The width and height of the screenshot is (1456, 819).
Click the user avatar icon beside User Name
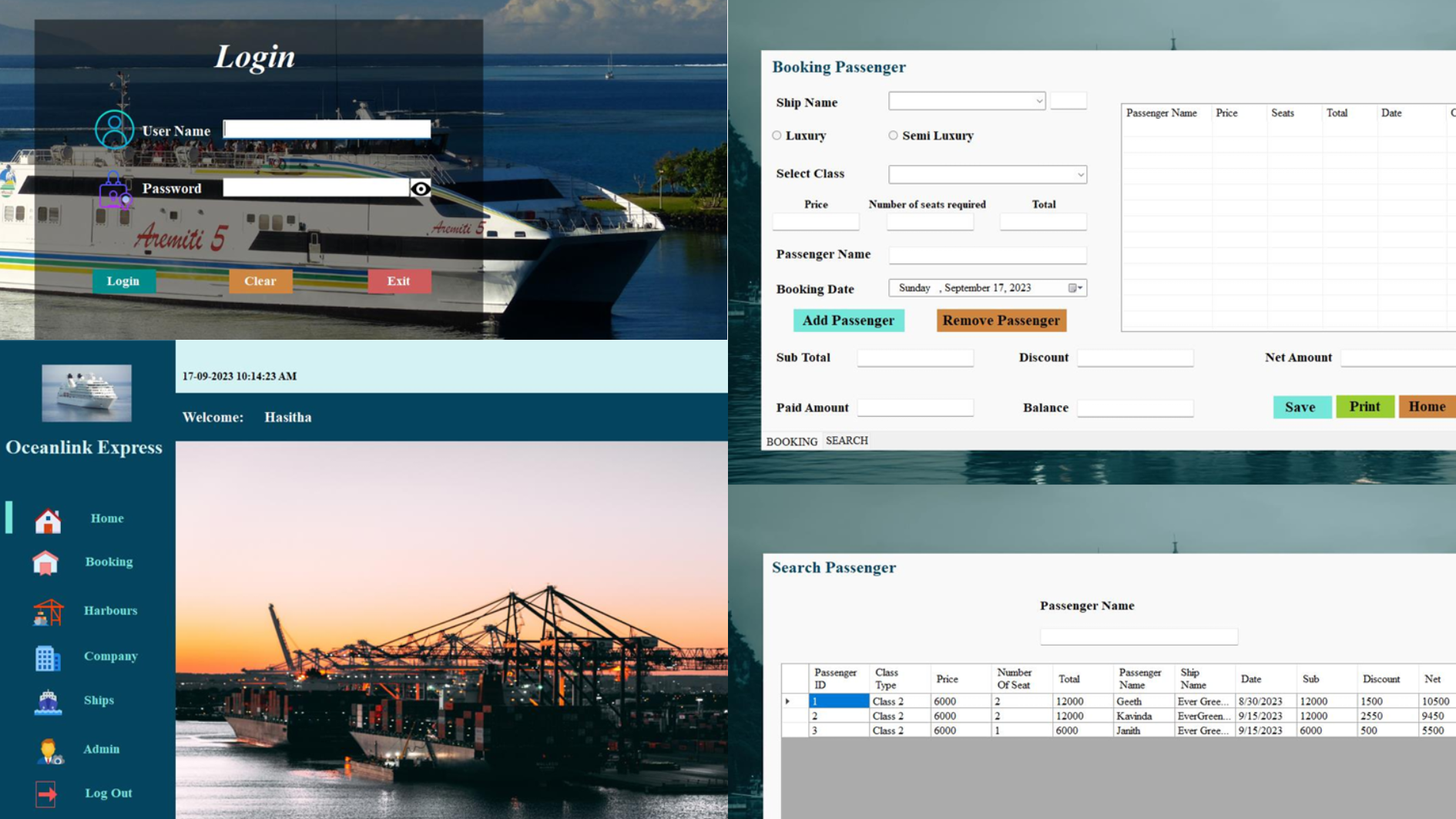coord(114,129)
